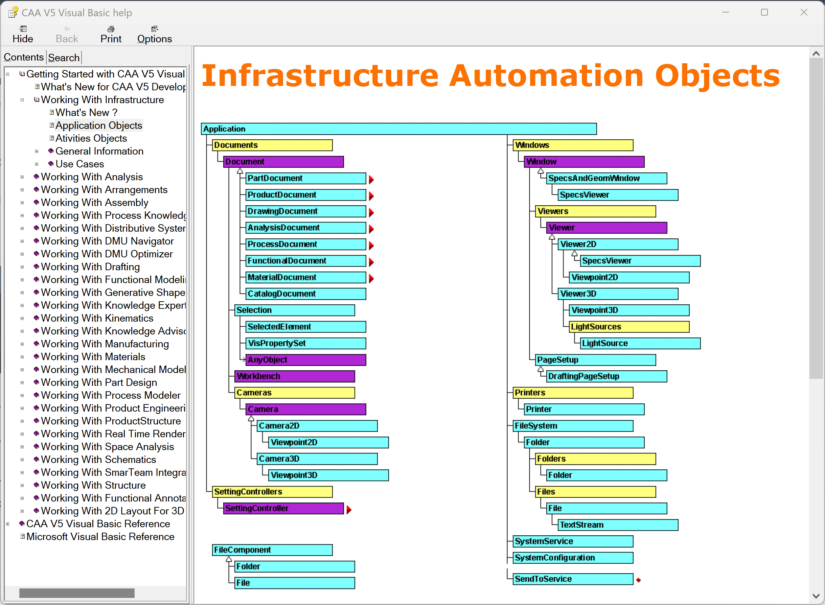825x605 pixels.
Task: Click the book icon beside Working With Infrastructure
Action: (35, 100)
